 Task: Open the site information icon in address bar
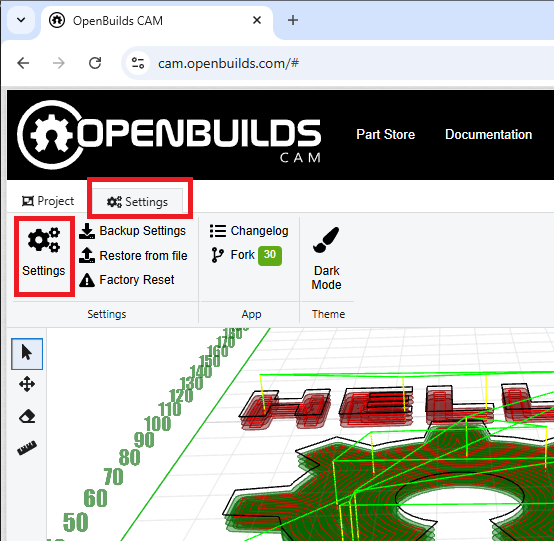pyautogui.click(x=138, y=63)
